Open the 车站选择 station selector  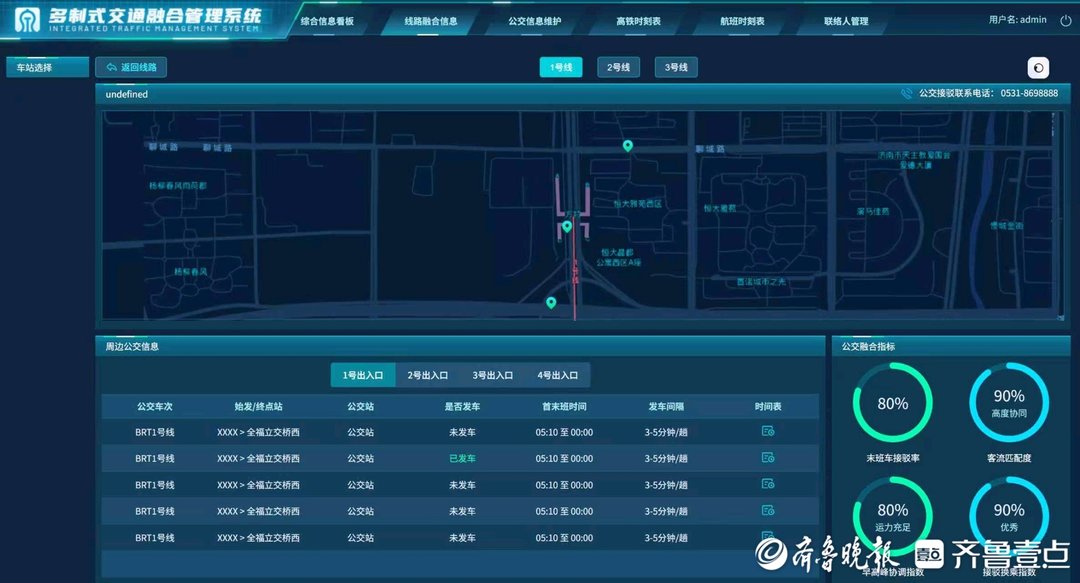point(48,68)
